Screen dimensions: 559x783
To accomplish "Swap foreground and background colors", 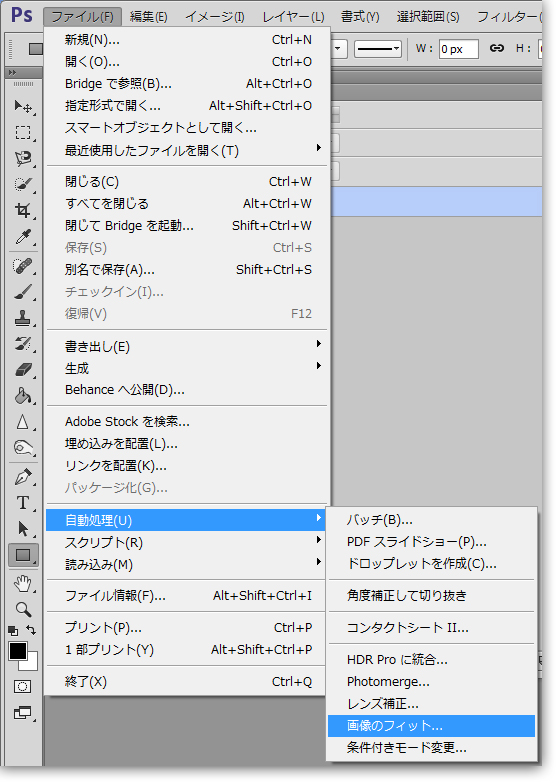I will tap(31, 631).
